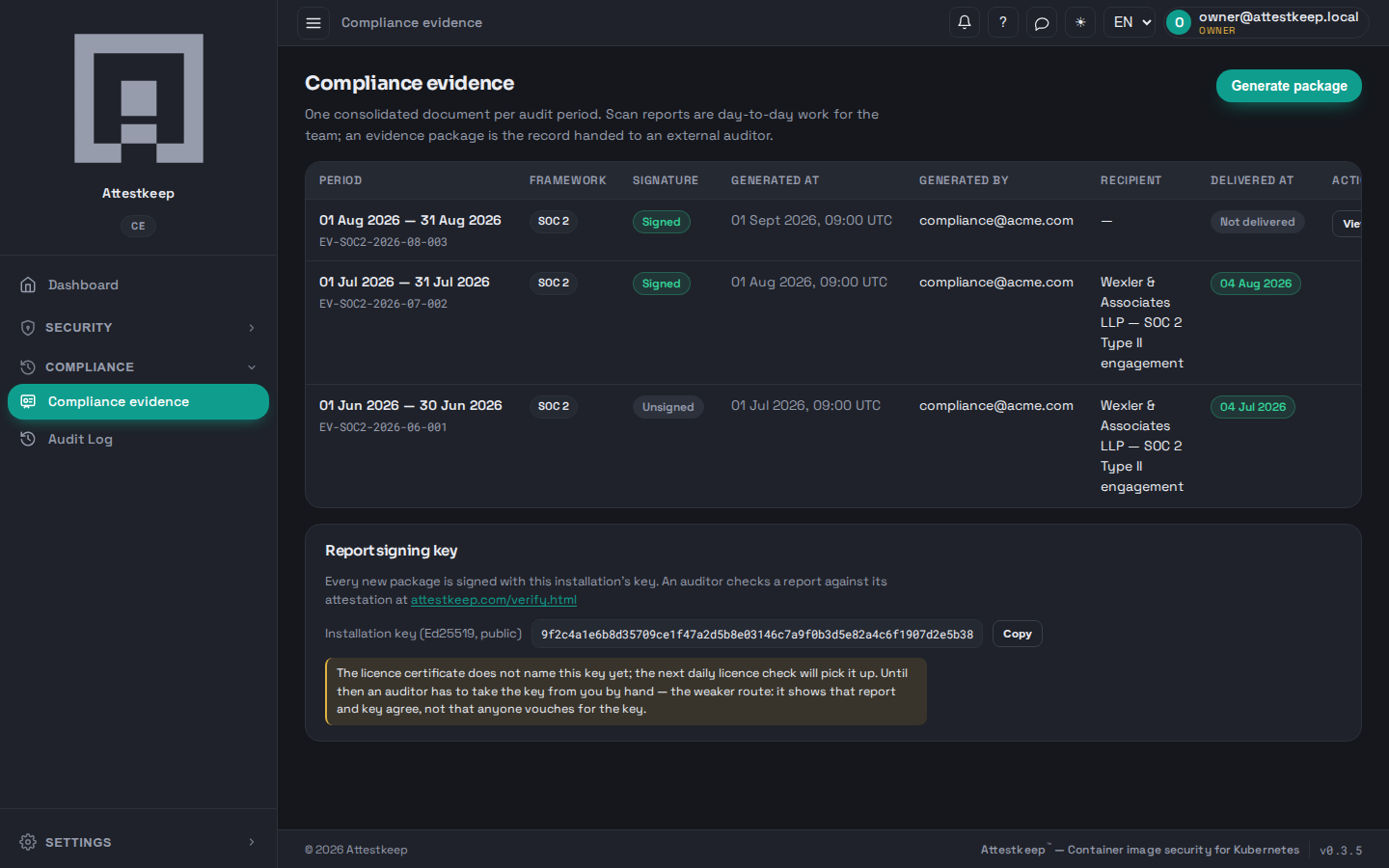
Task: Select Compliance evidence menu item
Action: pos(138,402)
